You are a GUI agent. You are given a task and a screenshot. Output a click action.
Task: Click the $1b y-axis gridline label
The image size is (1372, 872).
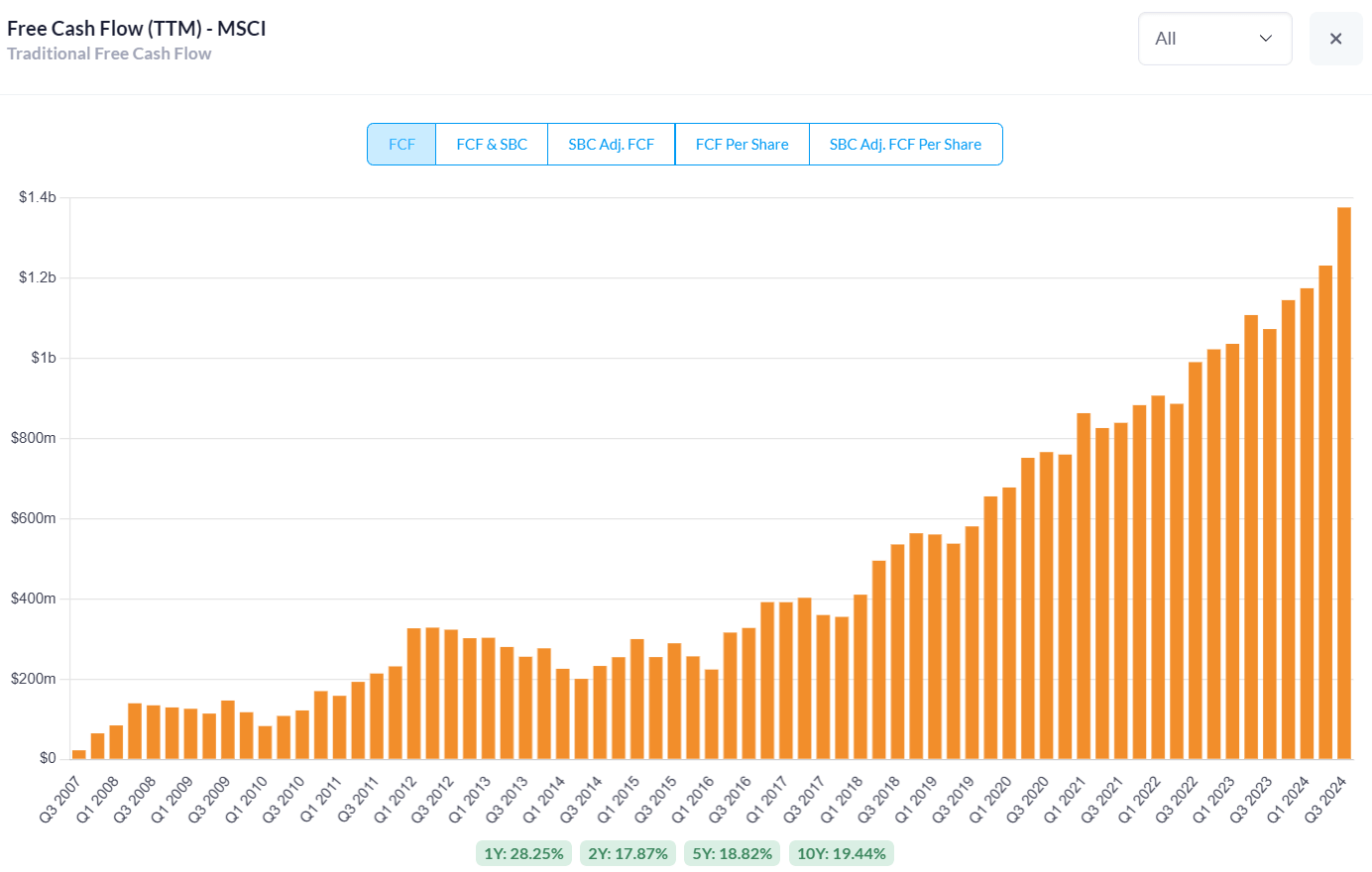44,358
